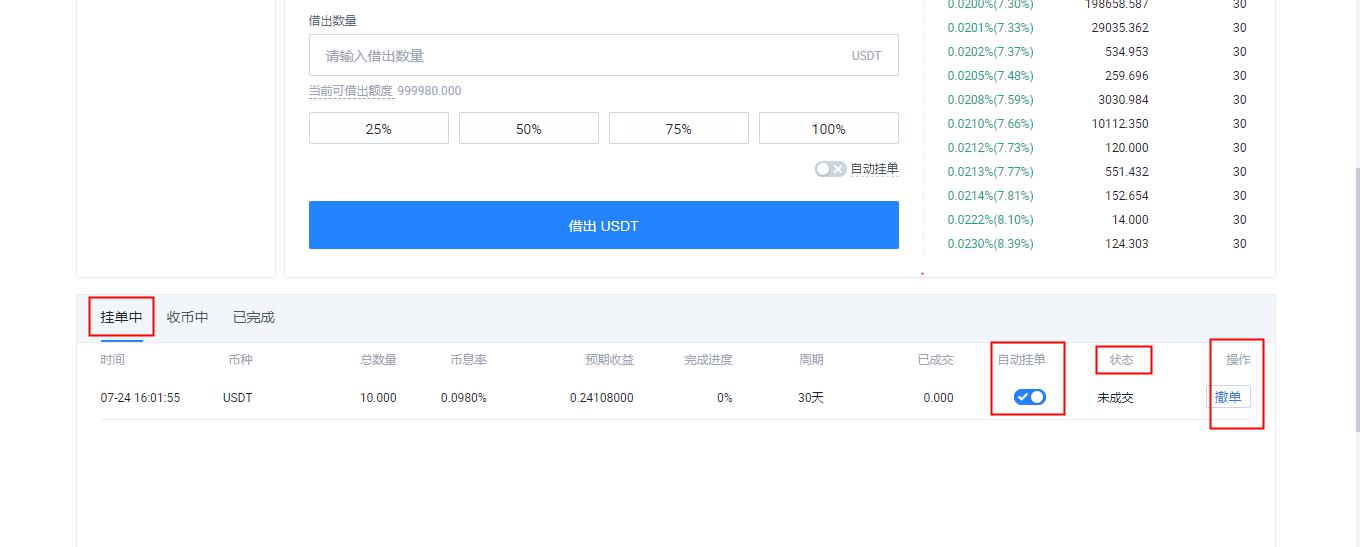The width and height of the screenshot is (1360, 547).
Task: Click 撤单 to cancel the USDT order
Action: tap(1228, 397)
